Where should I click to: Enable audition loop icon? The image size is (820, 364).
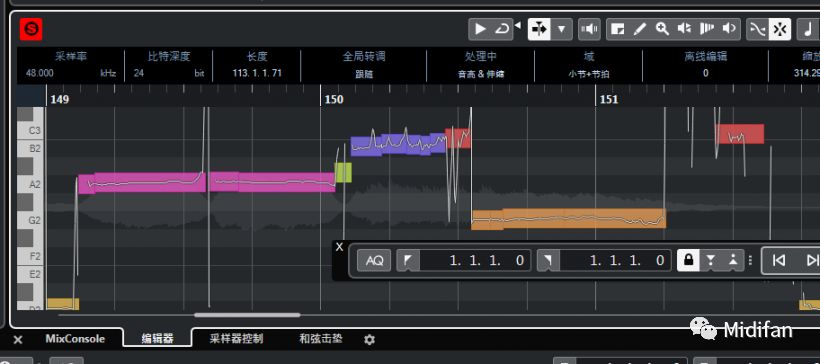pyautogui.click(x=502, y=29)
